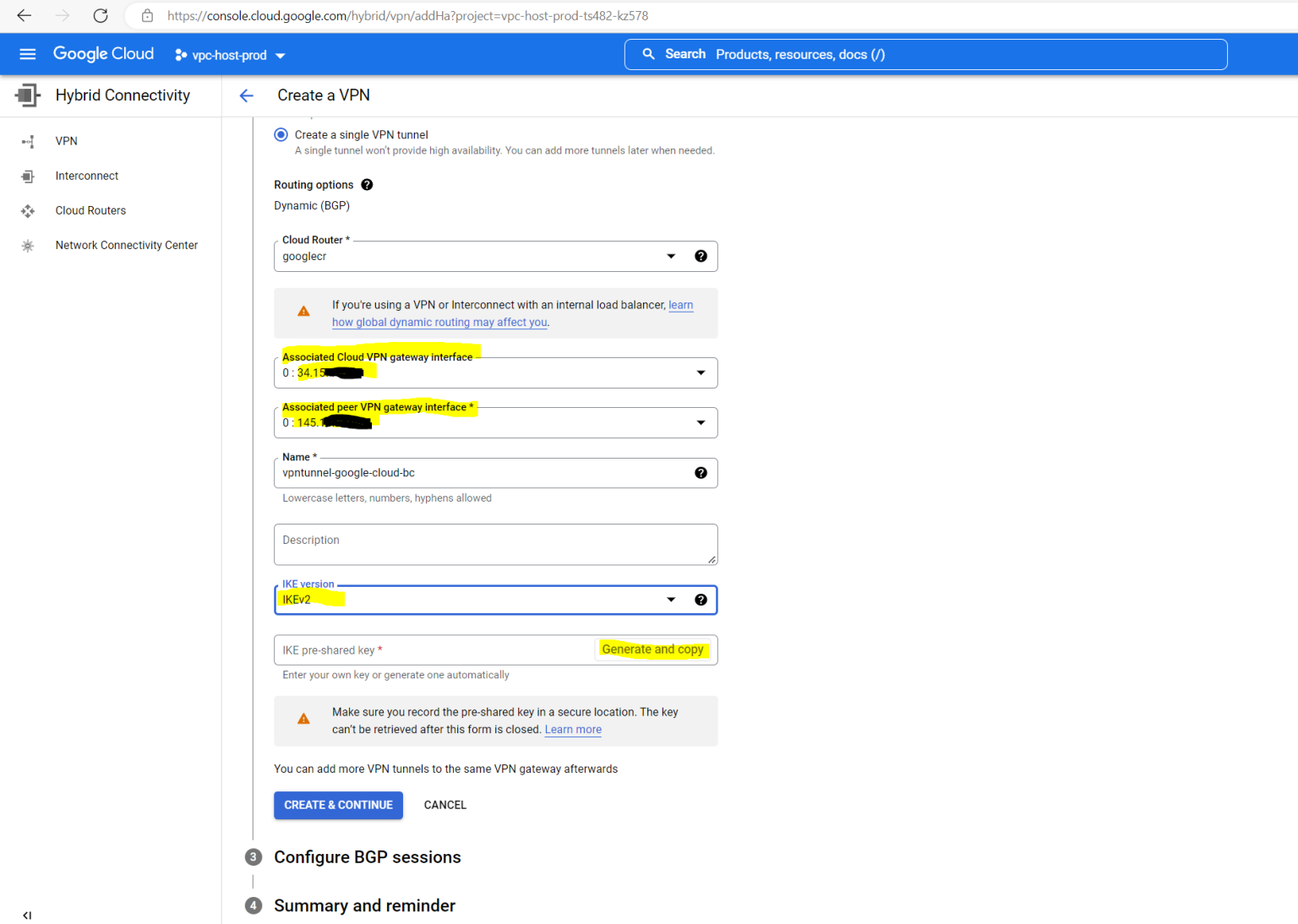Click the Hybrid Connectivity icon
The width and height of the screenshot is (1298, 924).
click(x=27, y=95)
